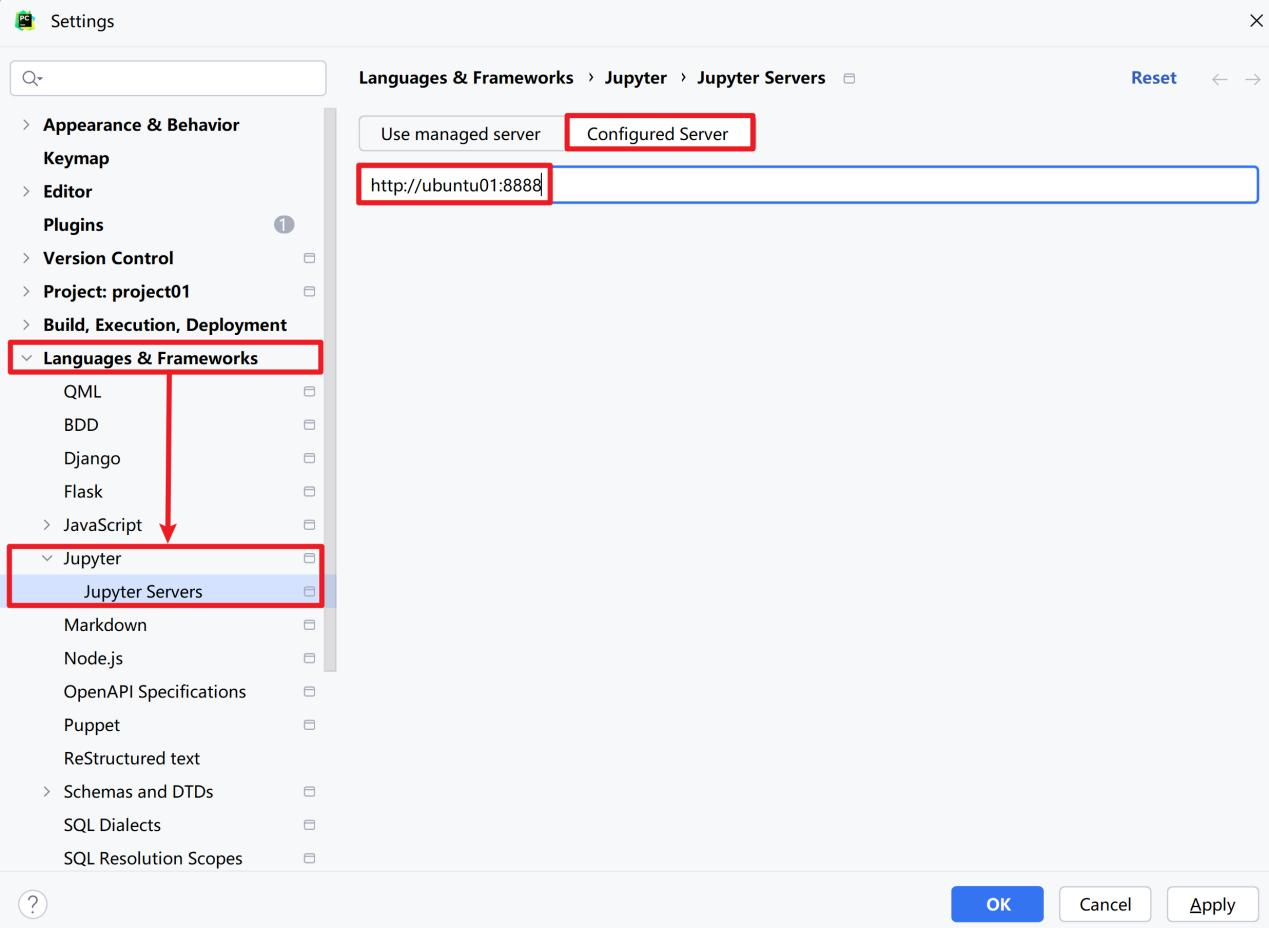Select QML in the settings tree
1269x928 pixels.
[x=82, y=391]
